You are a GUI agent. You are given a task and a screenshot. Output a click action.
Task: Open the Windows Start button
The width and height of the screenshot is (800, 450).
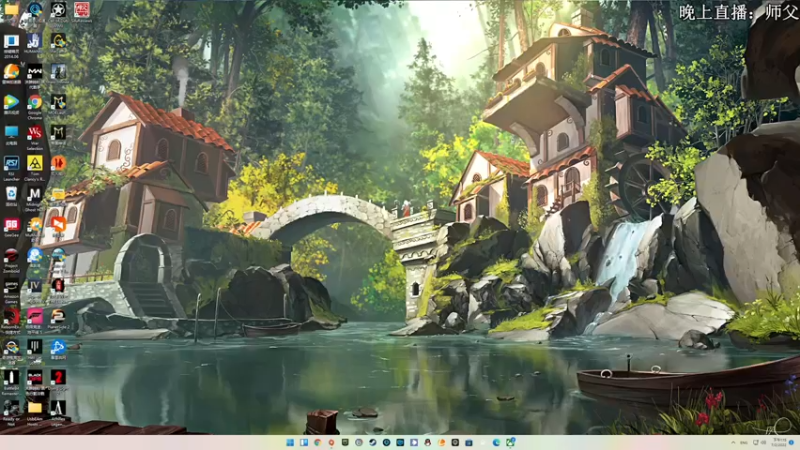point(290,442)
